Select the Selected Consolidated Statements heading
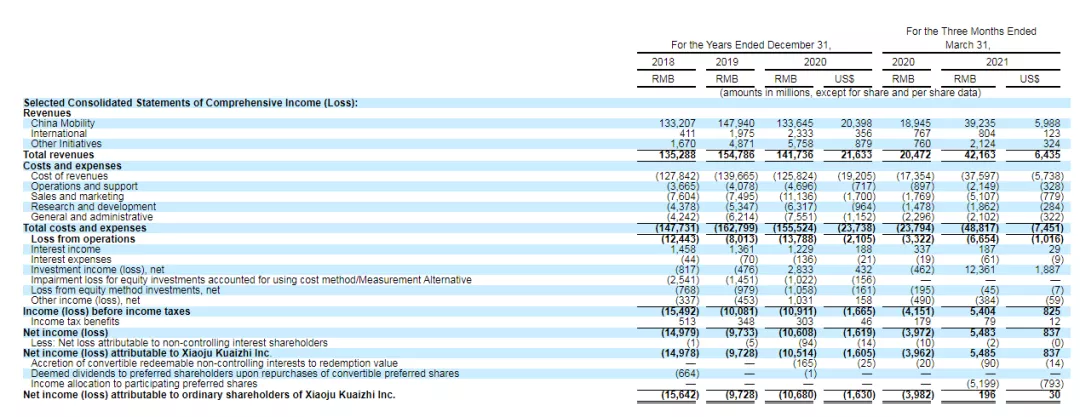The width and height of the screenshot is (1080, 417). point(191,103)
